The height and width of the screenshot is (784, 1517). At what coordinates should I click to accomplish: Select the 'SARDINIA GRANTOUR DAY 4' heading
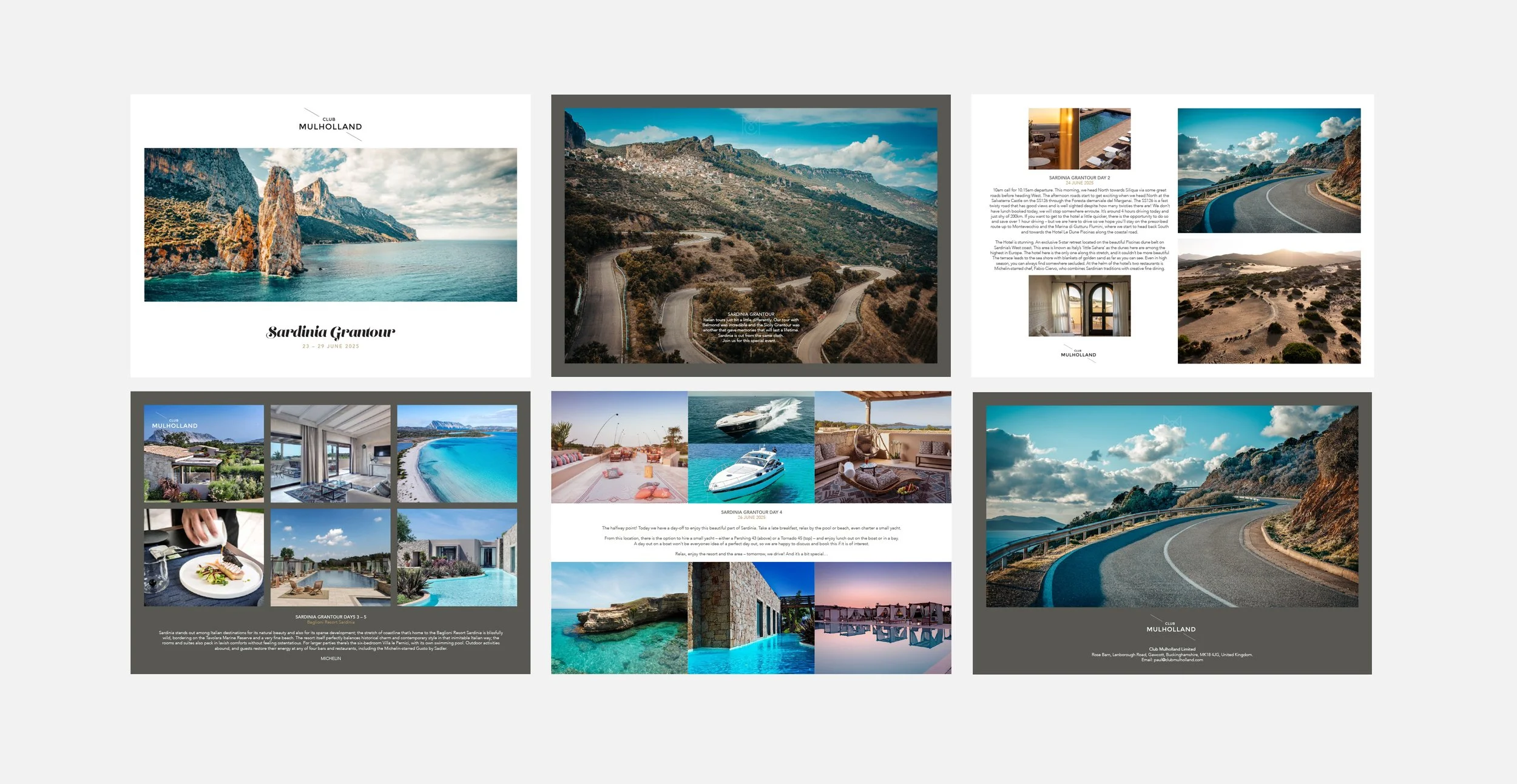point(751,512)
